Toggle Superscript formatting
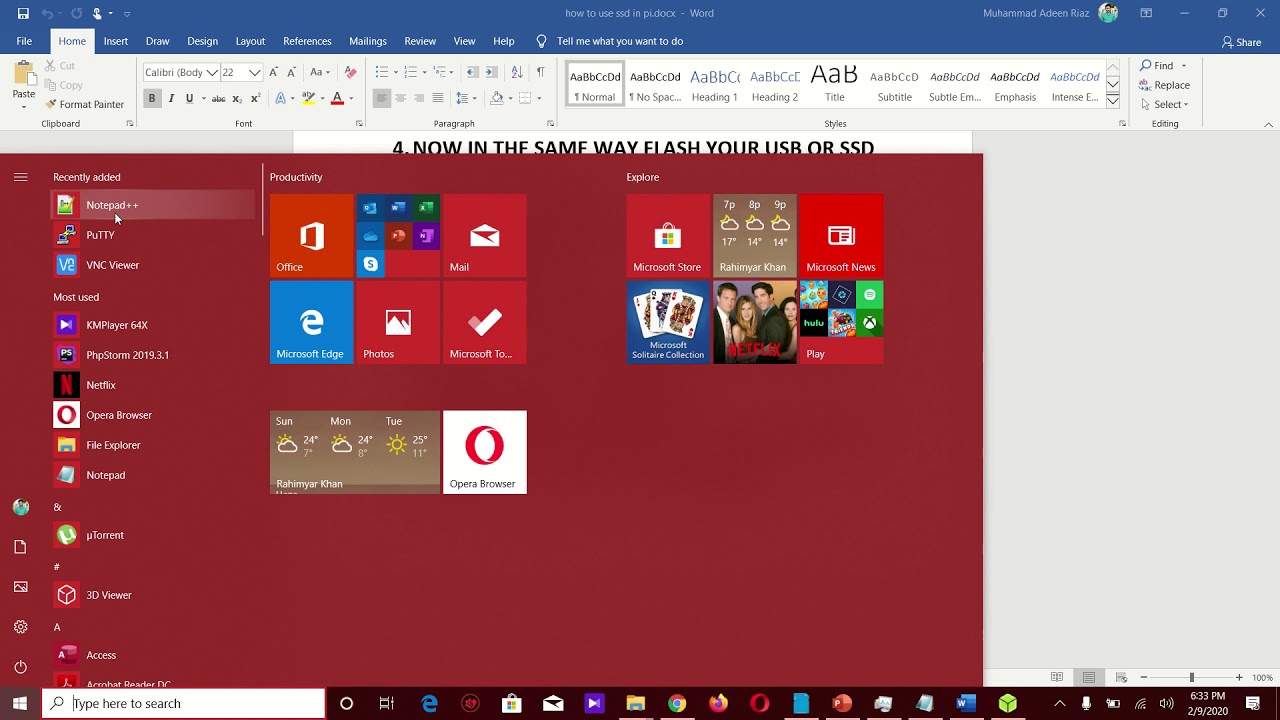This screenshot has width=1280, height=720. point(256,98)
